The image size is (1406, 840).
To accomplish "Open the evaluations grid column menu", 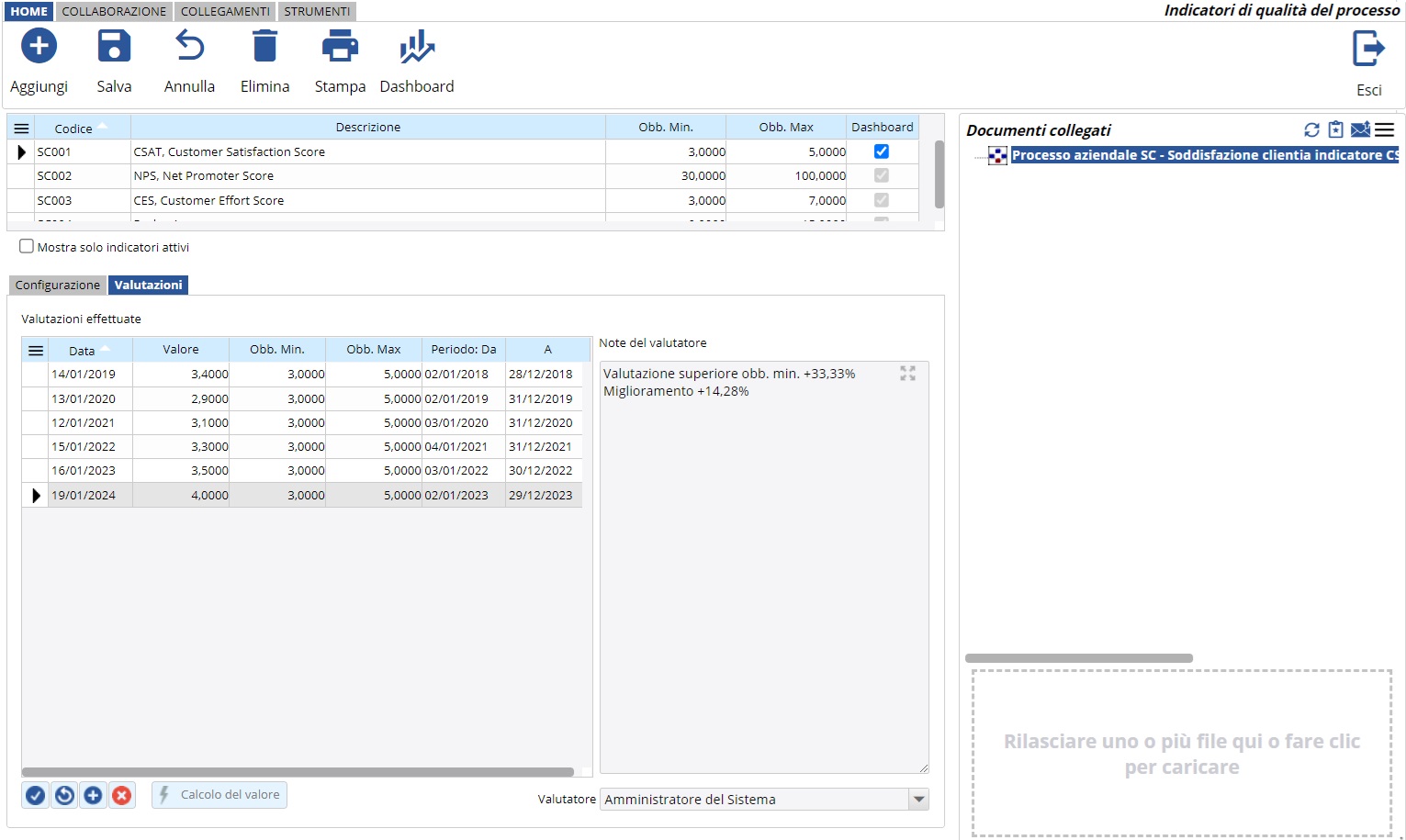I will pyautogui.click(x=36, y=351).
